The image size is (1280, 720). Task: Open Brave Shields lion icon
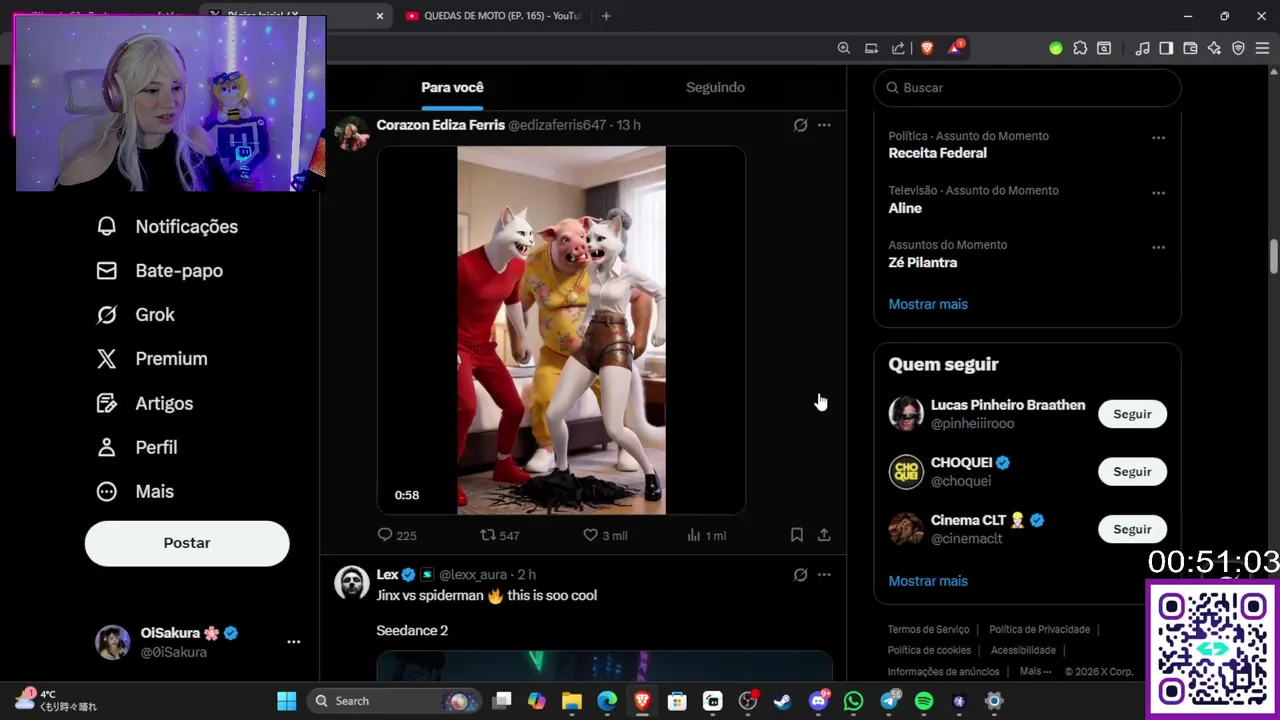pyautogui.click(x=927, y=48)
